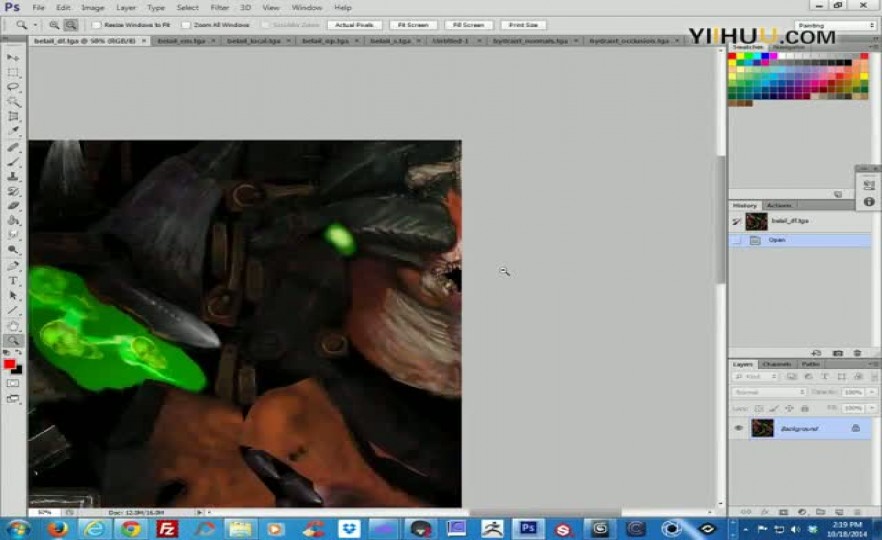The width and height of the screenshot is (882, 540).
Task: Toggle Quick Mask mode icon
Action: tap(13, 384)
